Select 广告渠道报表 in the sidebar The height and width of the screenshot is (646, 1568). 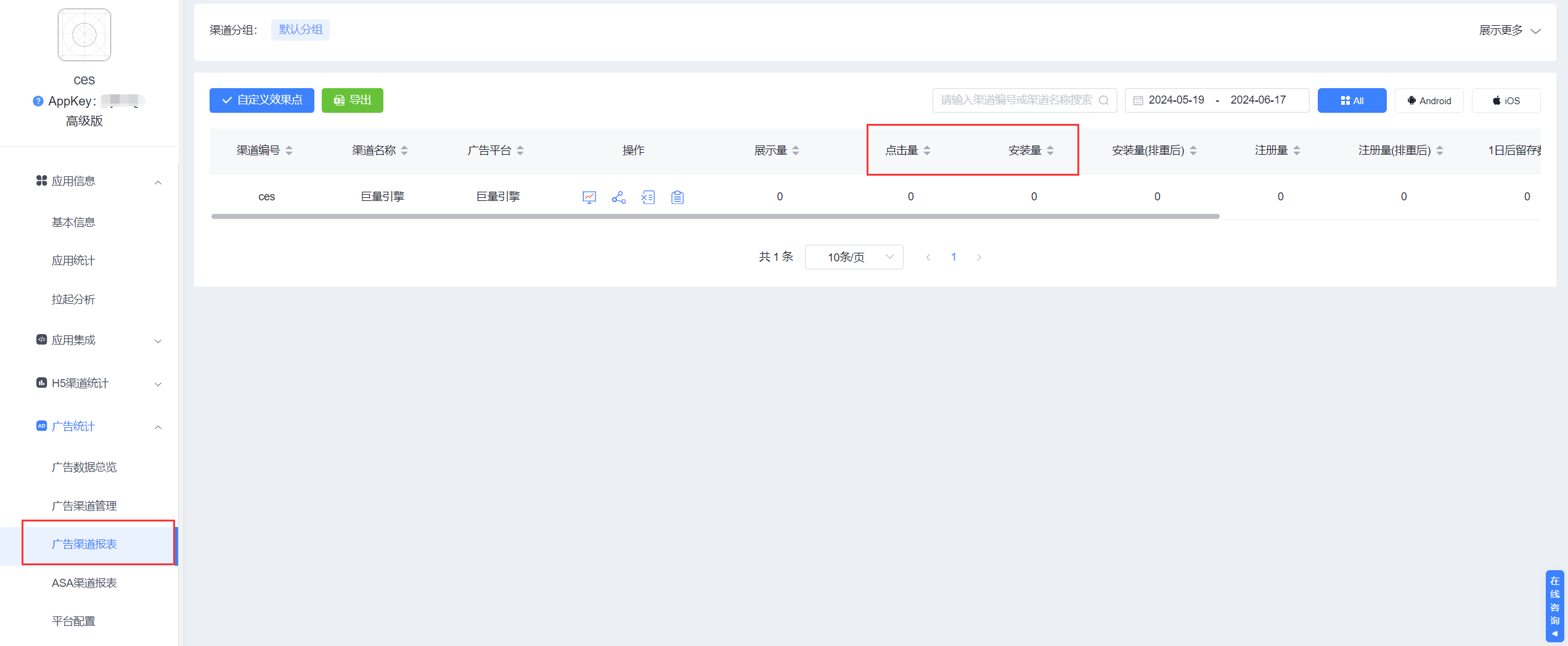[x=84, y=544]
